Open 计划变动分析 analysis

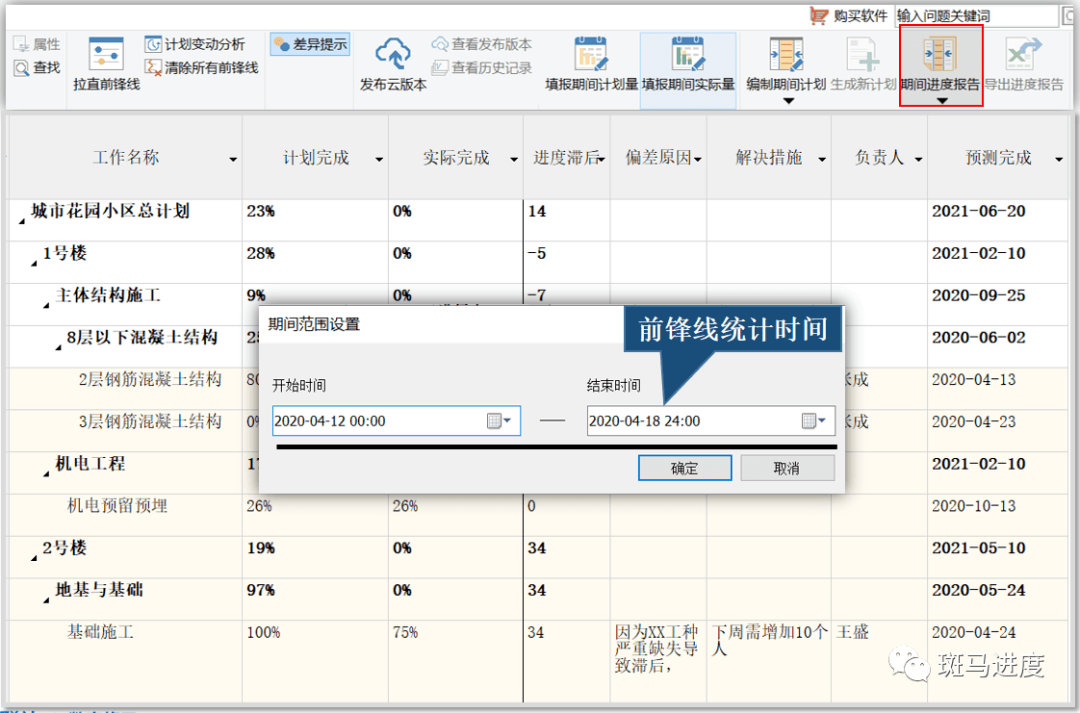(196, 45)
